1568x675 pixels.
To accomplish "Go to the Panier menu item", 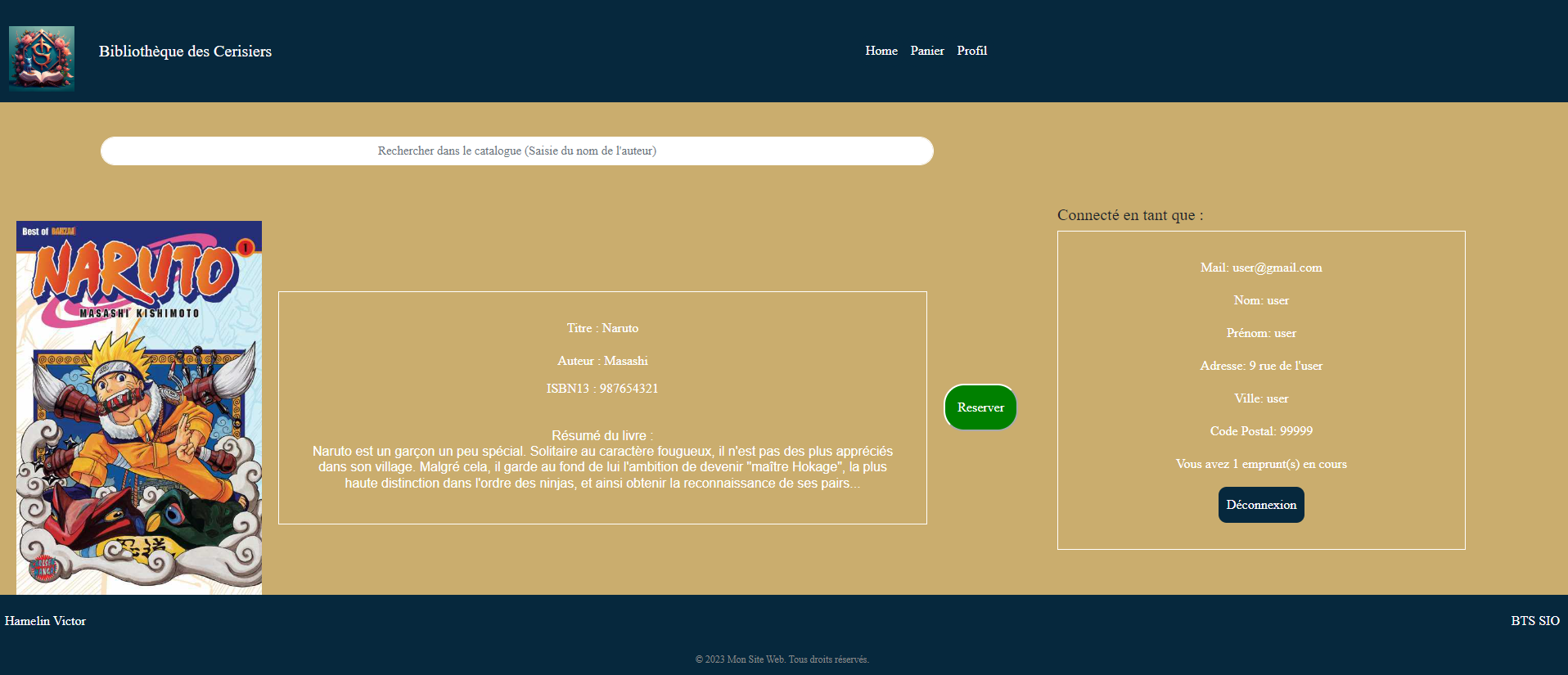I will pos(926,51).
